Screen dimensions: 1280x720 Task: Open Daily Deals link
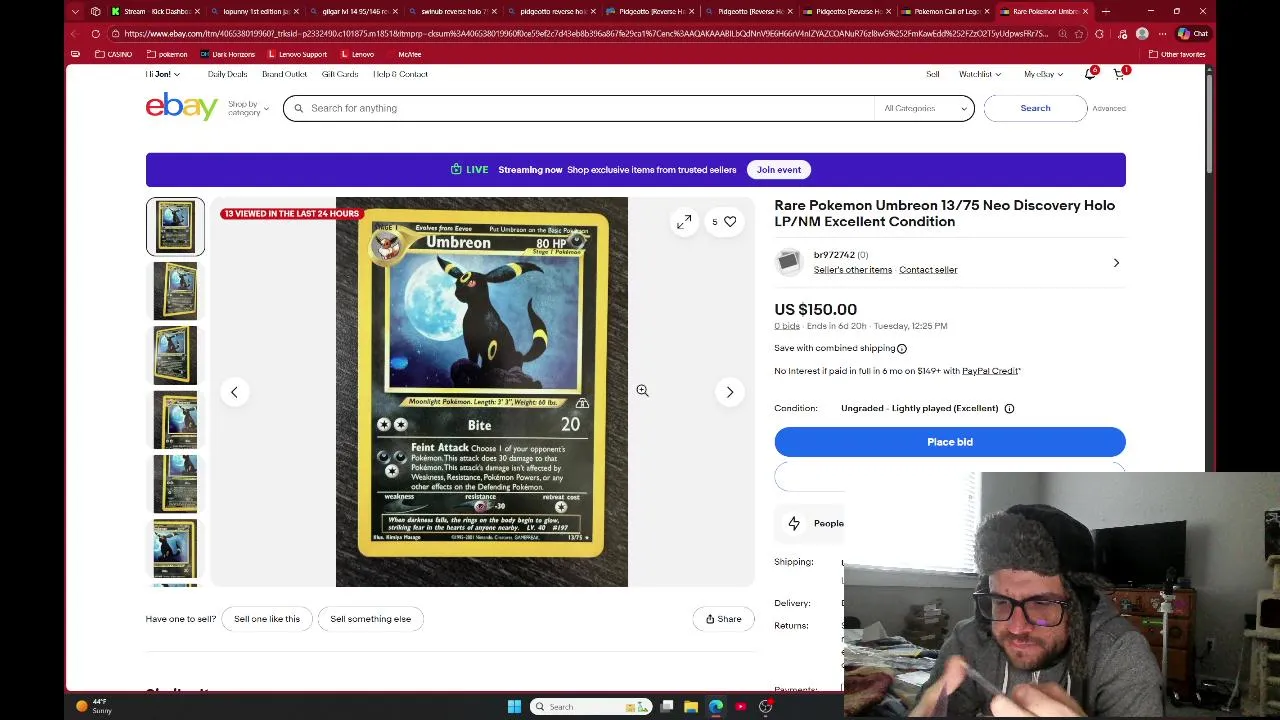point(227,74)
